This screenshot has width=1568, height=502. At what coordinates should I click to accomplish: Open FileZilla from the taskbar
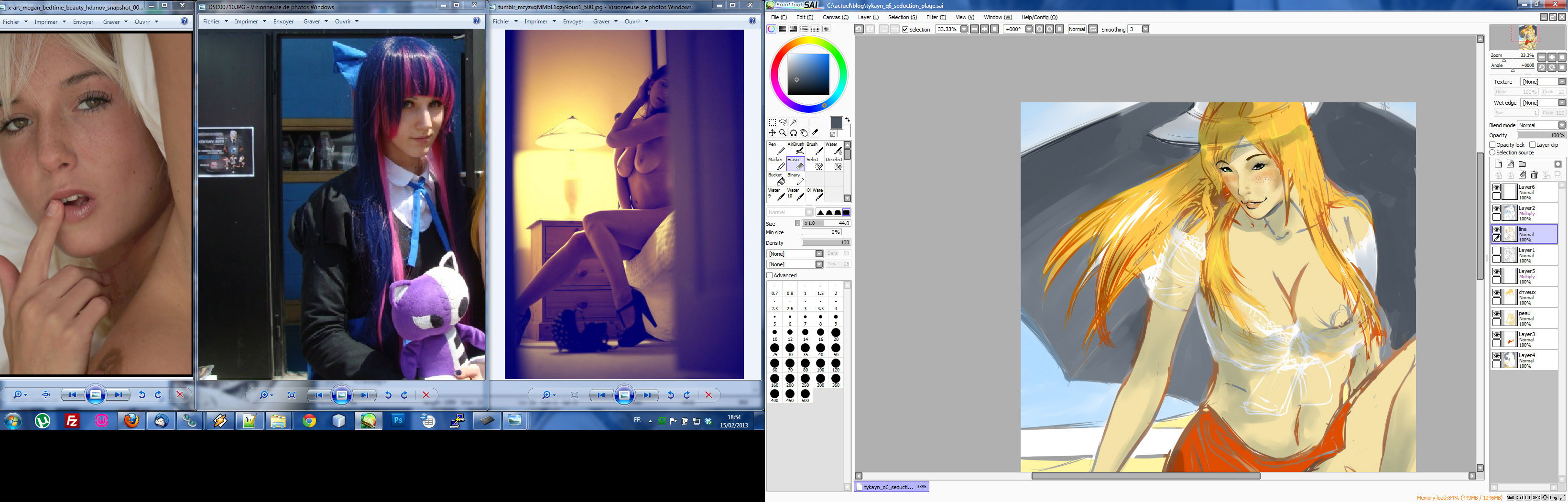coord(72,420)
